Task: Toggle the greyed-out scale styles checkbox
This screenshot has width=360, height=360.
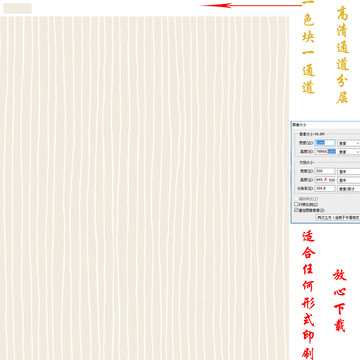Action: 296,199
